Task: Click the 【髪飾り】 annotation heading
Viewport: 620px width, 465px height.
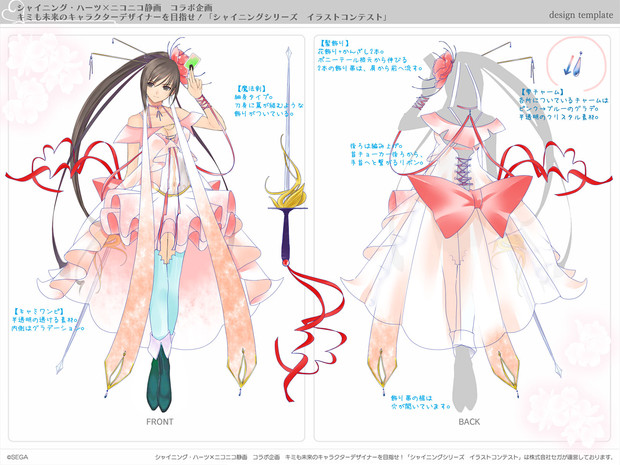Action: pyautogui.click(x=334, y=43)
